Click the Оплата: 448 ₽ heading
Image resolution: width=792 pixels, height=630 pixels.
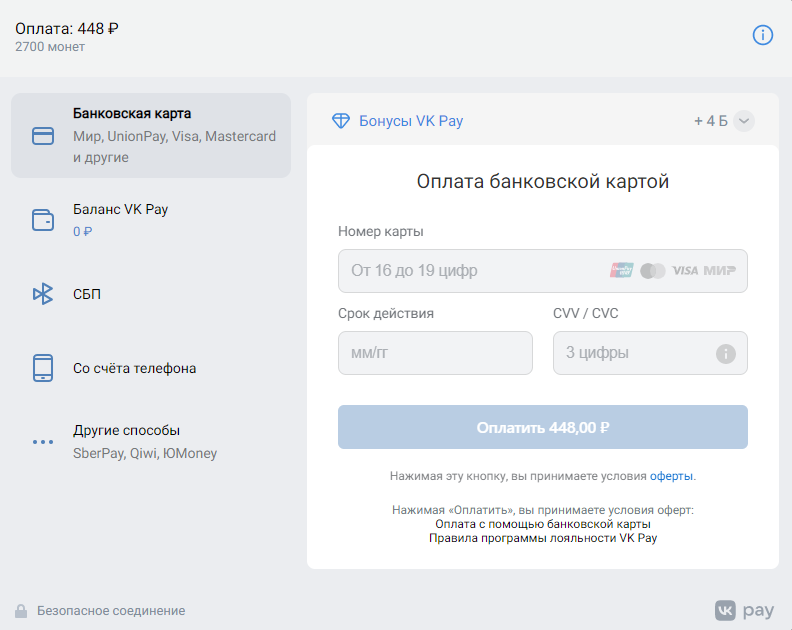(67, 28)
